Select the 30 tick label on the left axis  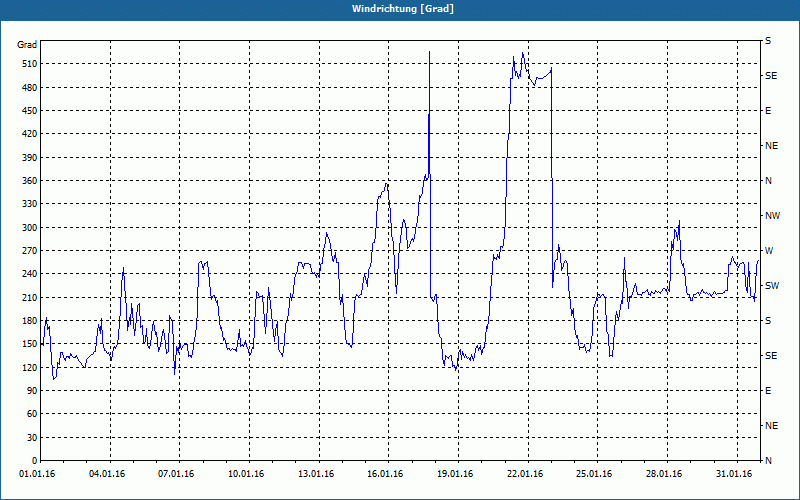32,438
